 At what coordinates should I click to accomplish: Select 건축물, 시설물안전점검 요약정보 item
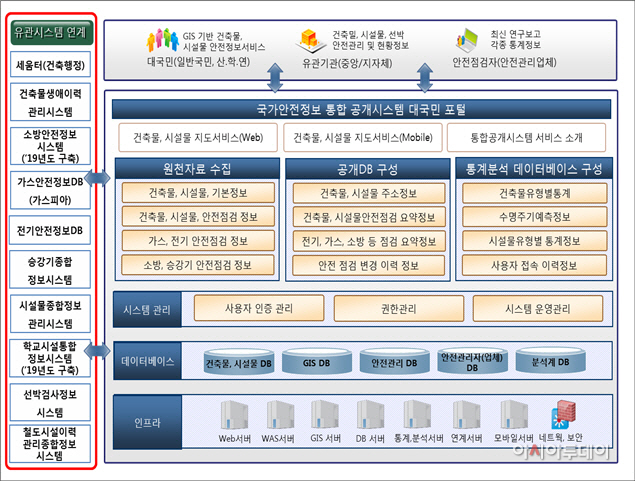pyautogui.click(x=369, y=217)
